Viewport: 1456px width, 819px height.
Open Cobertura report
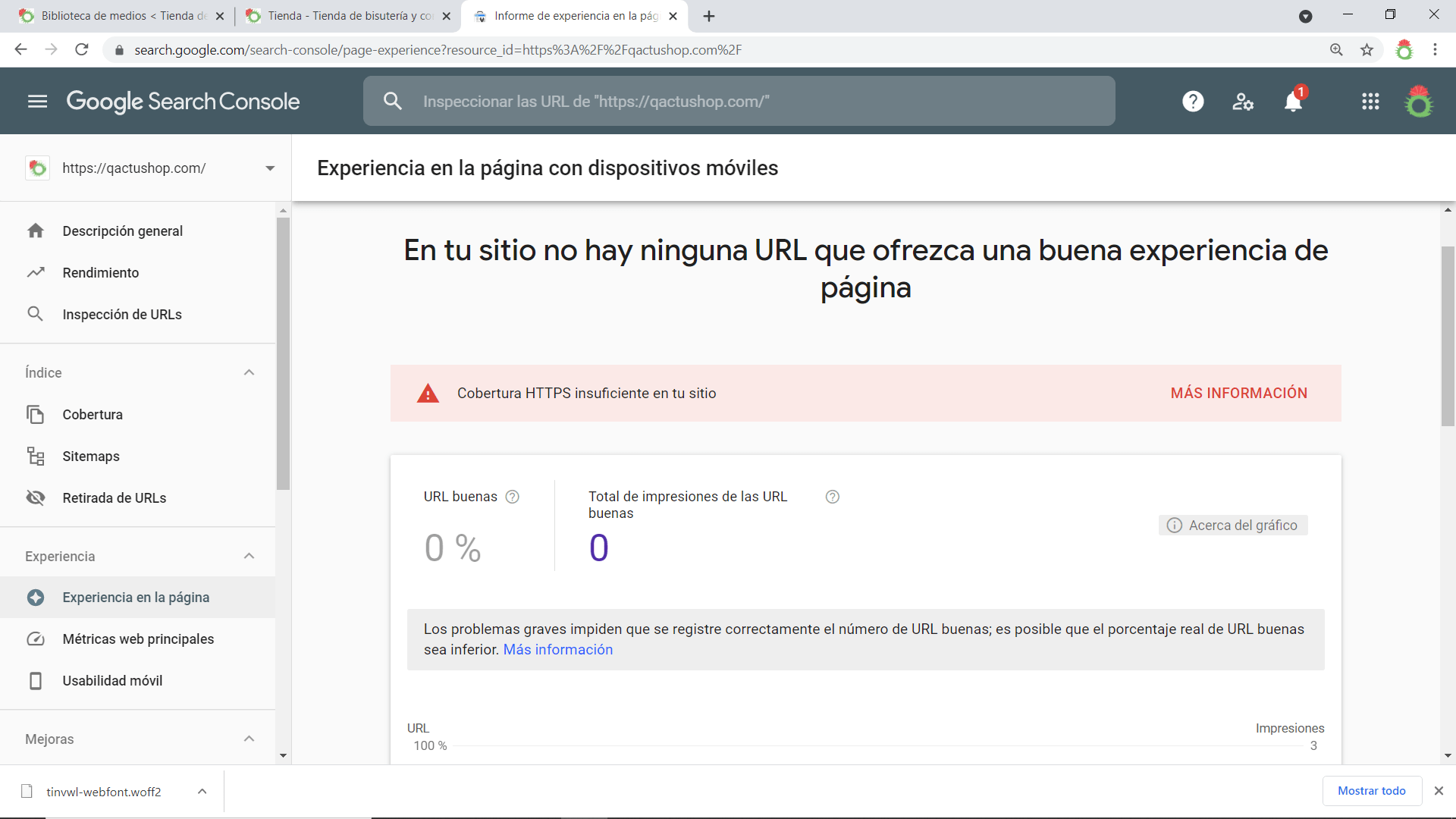click(x=137, y=414)
